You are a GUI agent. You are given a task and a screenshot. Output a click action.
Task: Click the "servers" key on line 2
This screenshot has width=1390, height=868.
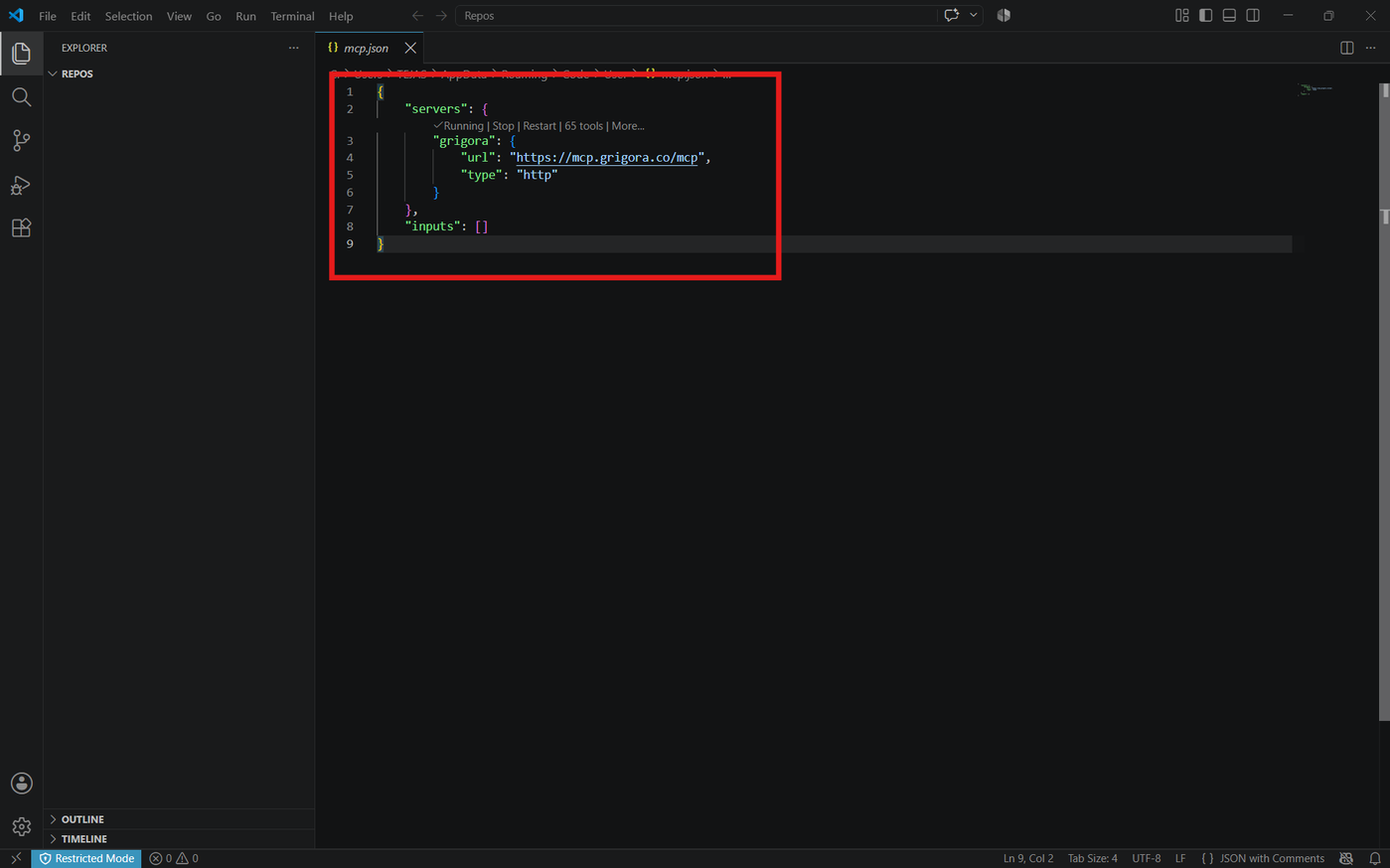click(x=436, y=108)
